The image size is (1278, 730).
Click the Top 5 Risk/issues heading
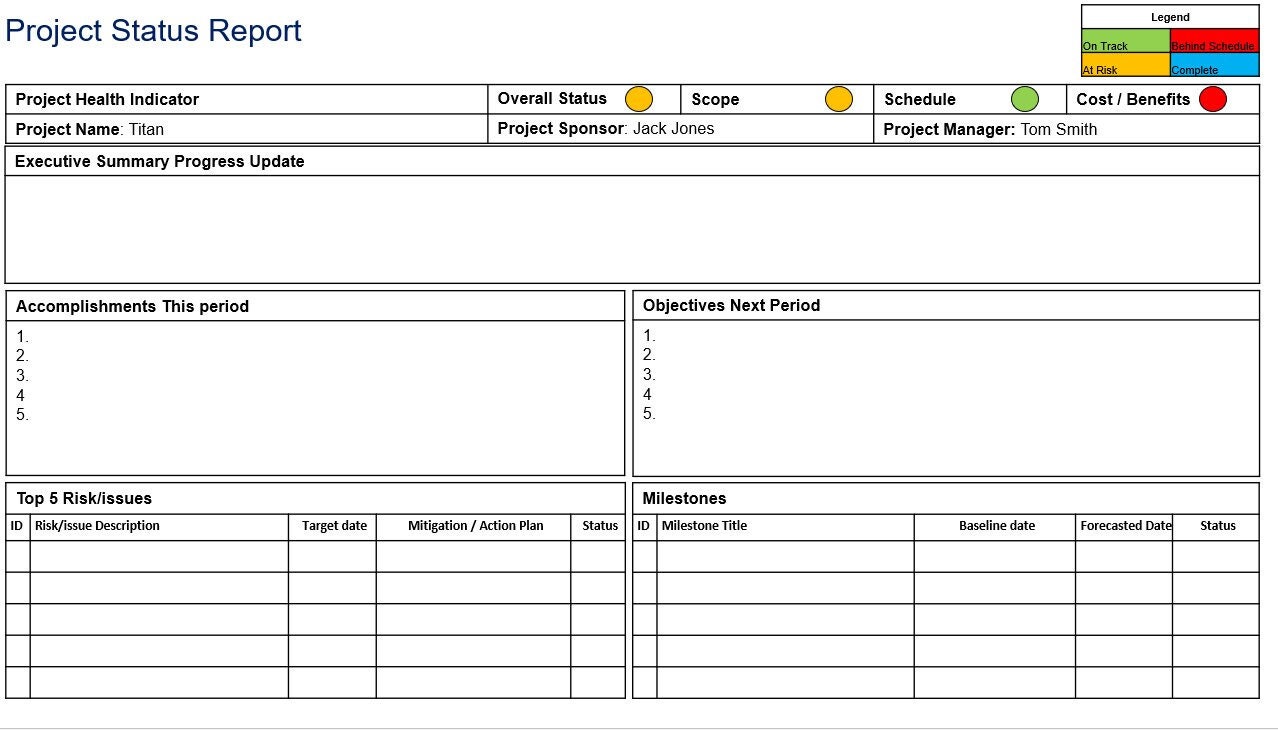pos(84,498)
